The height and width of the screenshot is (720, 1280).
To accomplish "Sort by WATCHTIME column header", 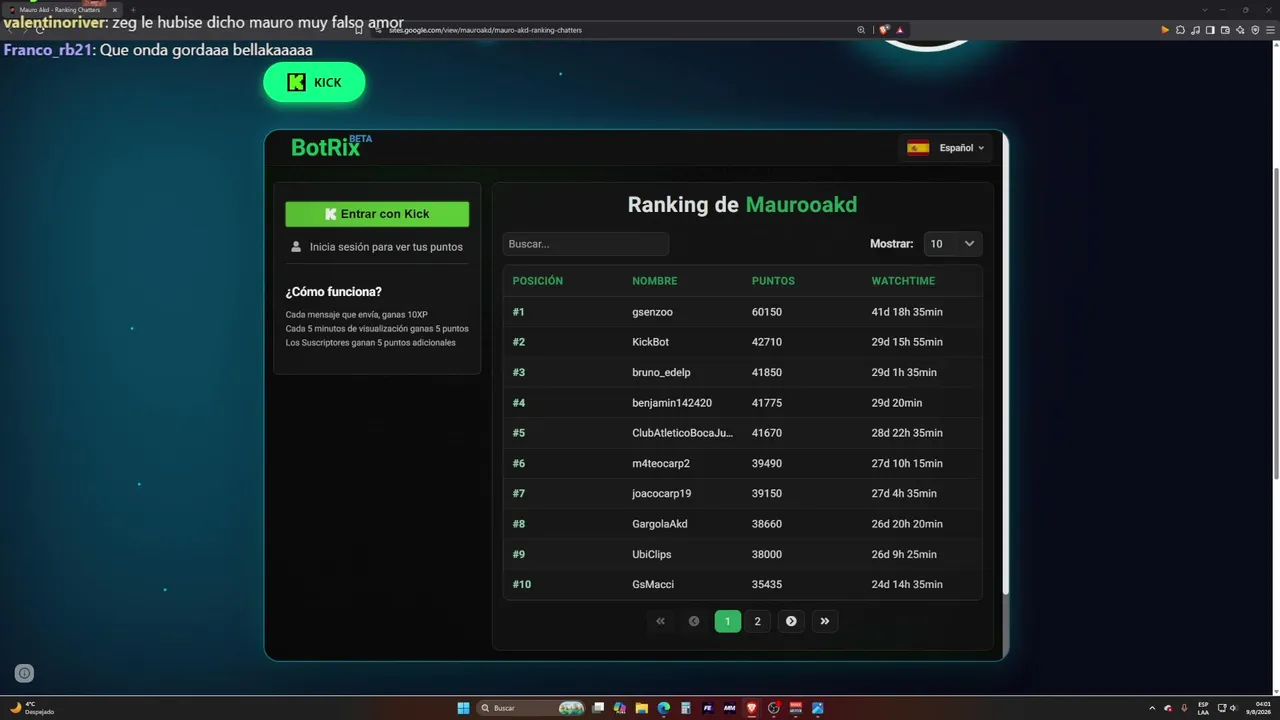I will click(903, 281).
